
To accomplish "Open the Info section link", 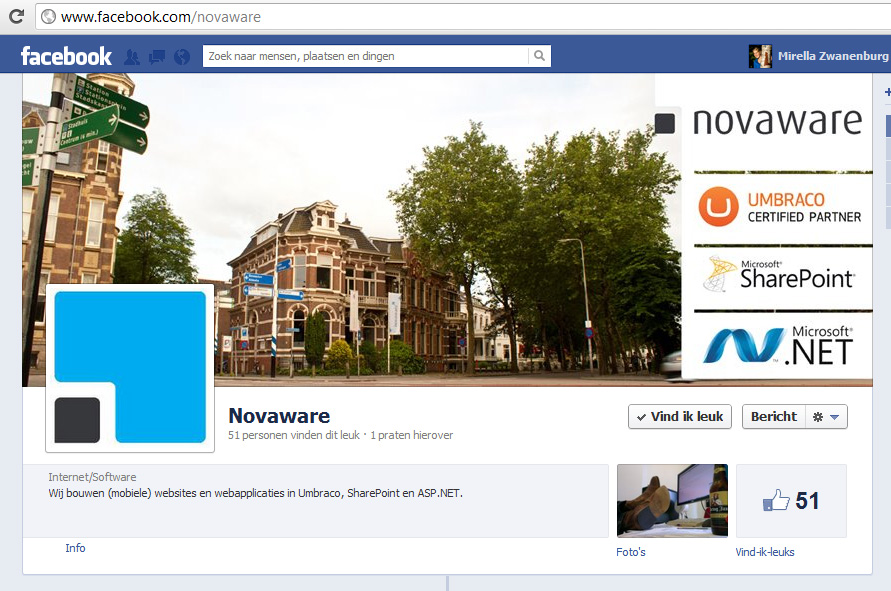I will click(75, 548).
